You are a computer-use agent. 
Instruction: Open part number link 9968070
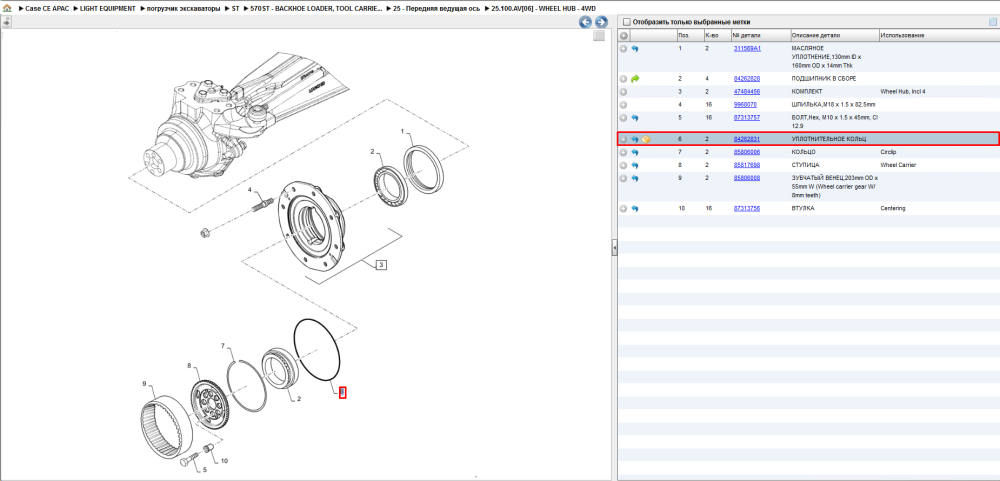(745, 105)
